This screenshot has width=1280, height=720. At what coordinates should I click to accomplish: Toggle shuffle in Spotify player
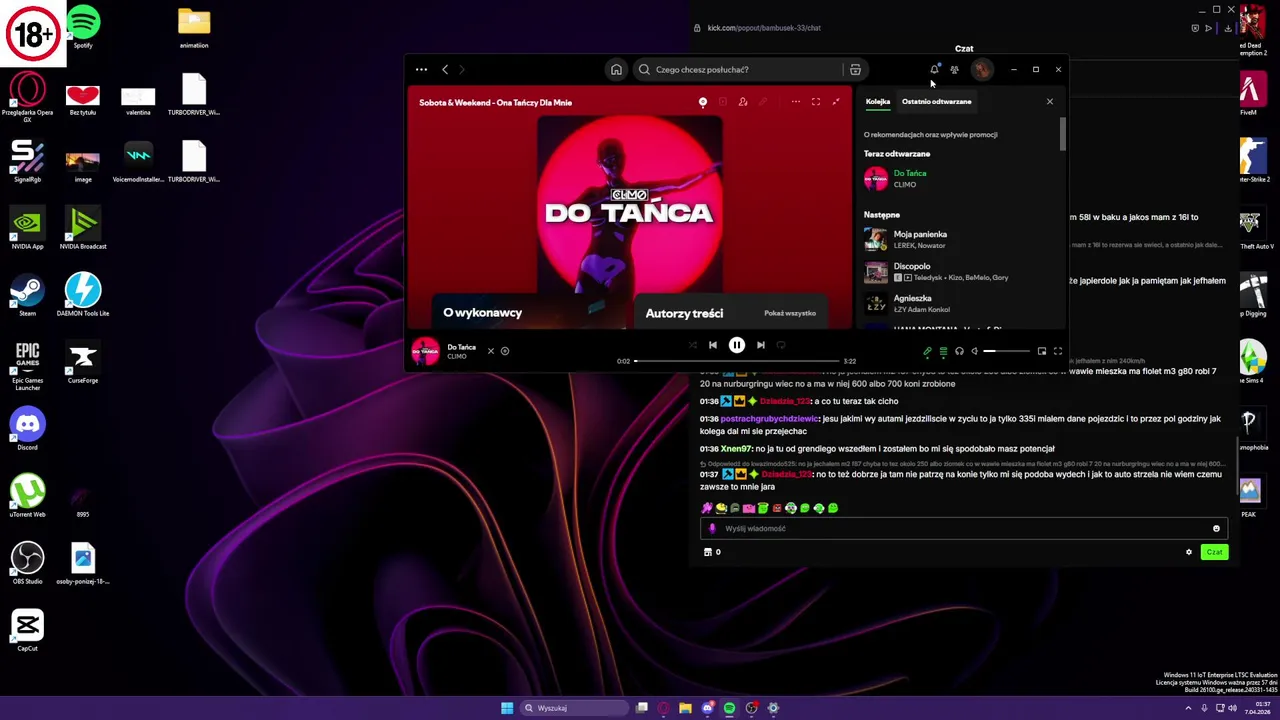coord(692,345)
